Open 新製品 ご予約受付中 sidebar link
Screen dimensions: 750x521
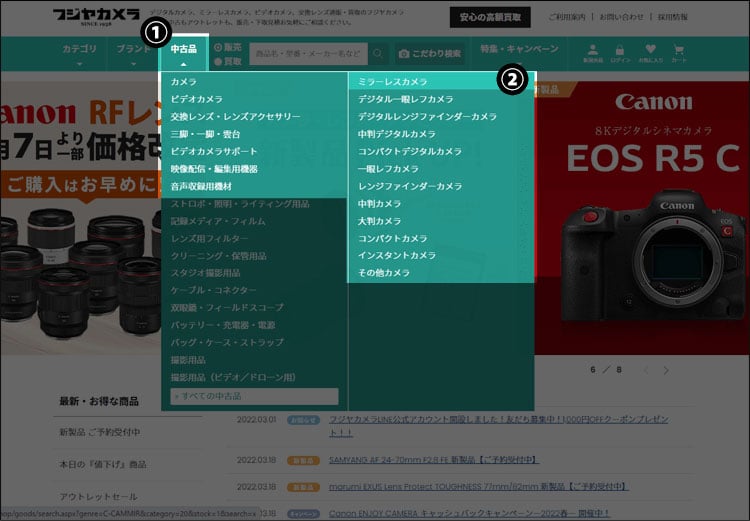tap(99, 432)
